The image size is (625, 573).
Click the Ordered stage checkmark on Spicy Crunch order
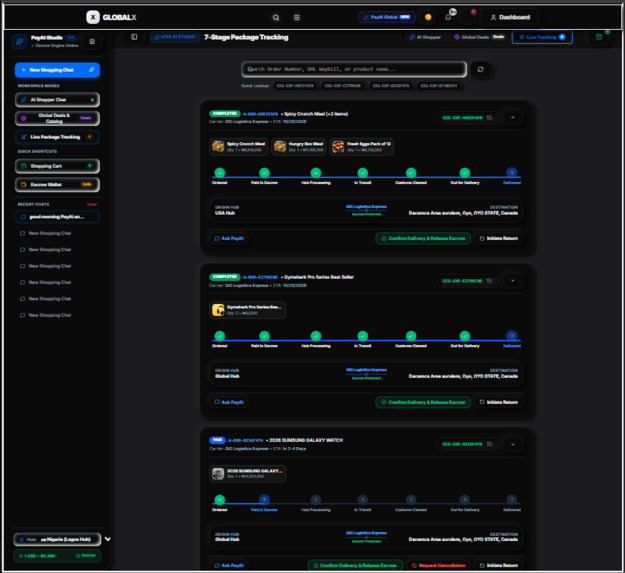pos(220,173)
